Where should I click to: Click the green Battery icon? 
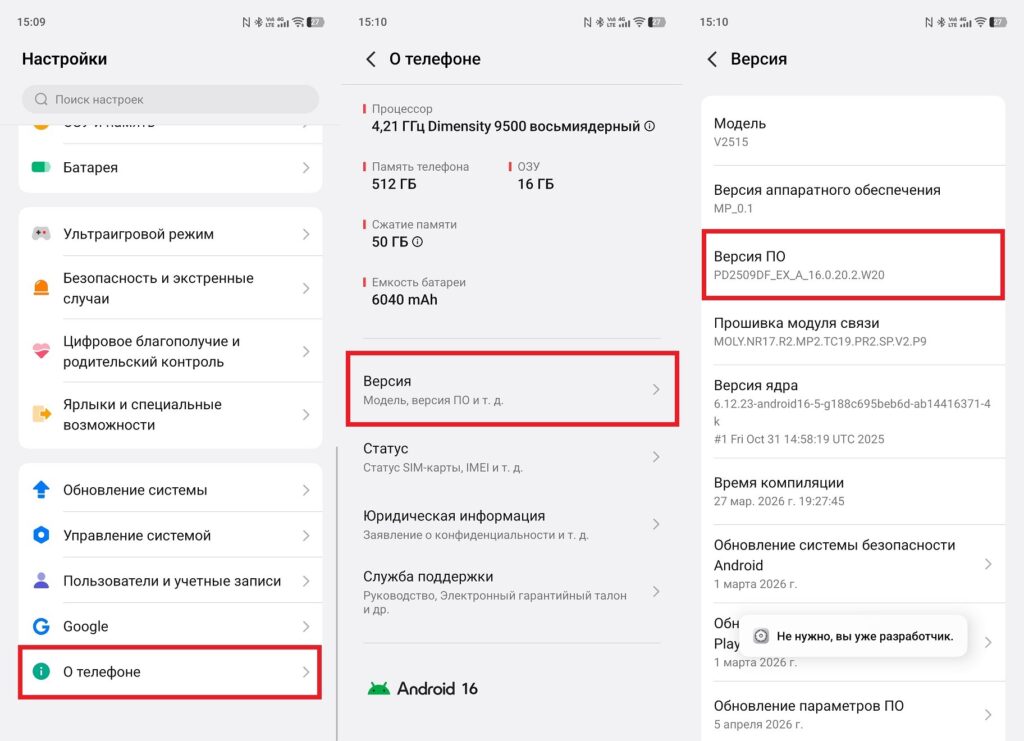tap(41, 167)
